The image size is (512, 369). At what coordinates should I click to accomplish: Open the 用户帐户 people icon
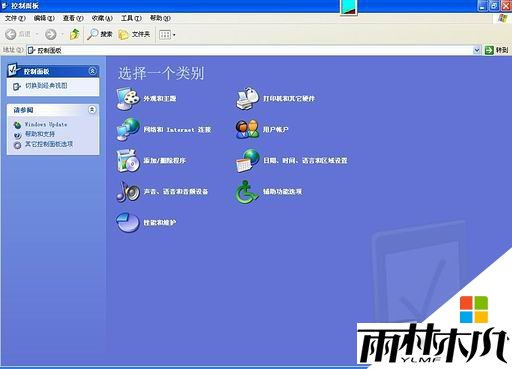[247, 129]
